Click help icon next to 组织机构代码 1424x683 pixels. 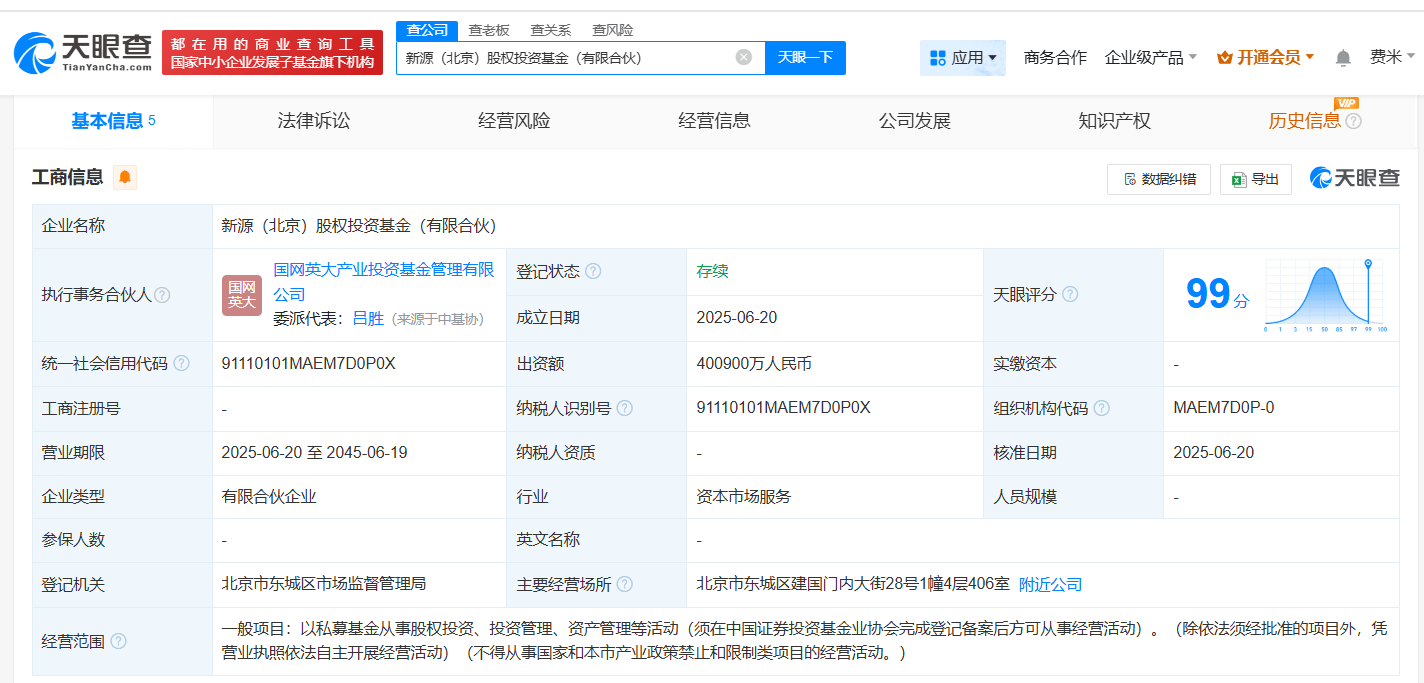tap(1102, 408)
